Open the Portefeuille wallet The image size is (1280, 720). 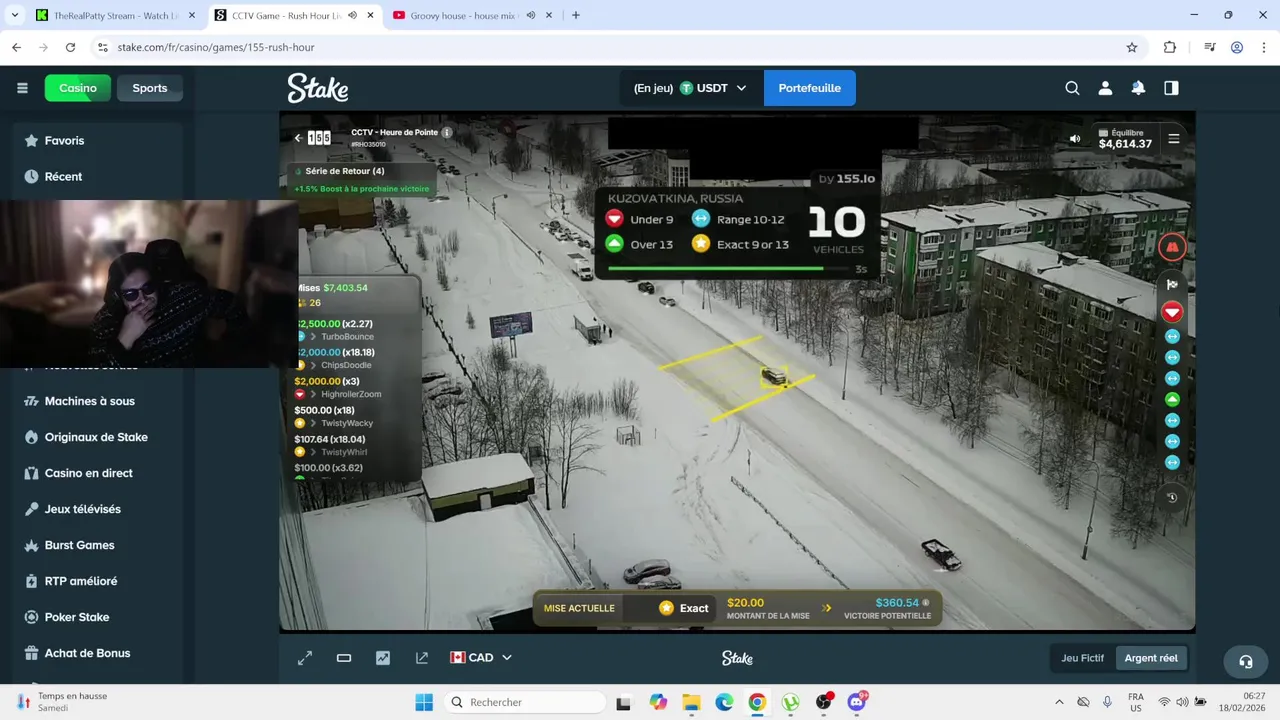[810, 88]
